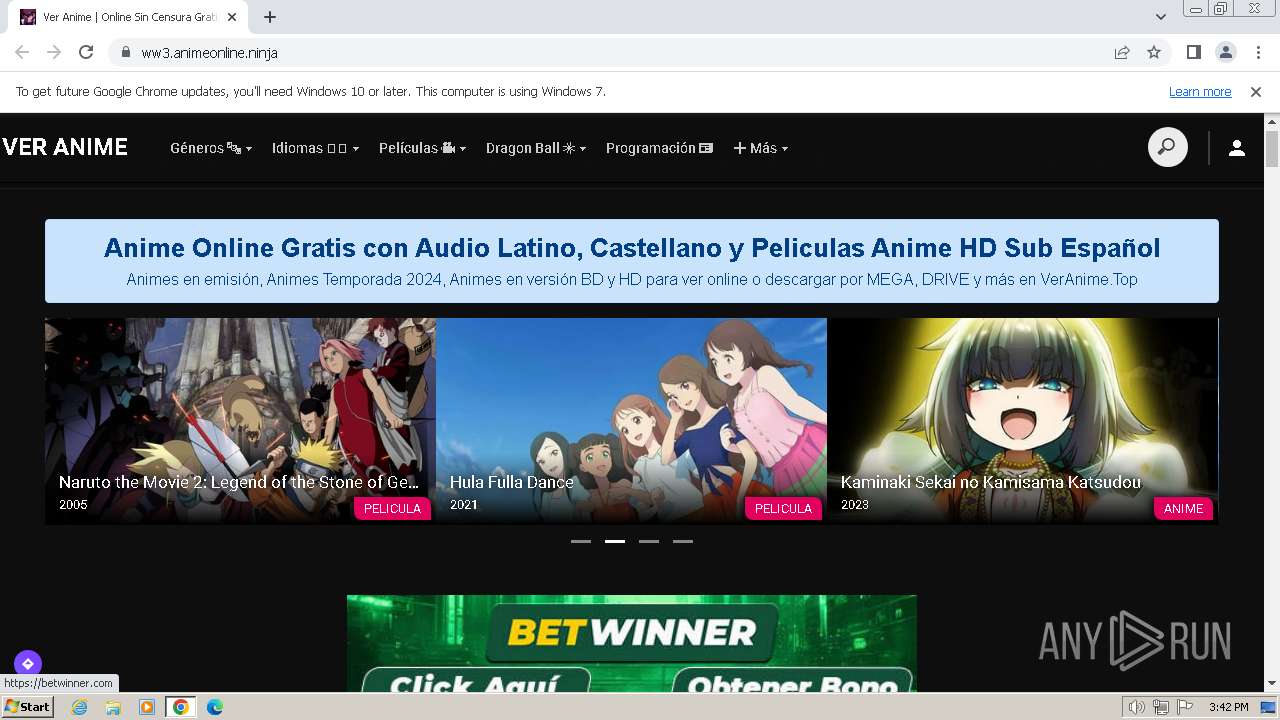Share this page via address bar icon

[1122, 52]
